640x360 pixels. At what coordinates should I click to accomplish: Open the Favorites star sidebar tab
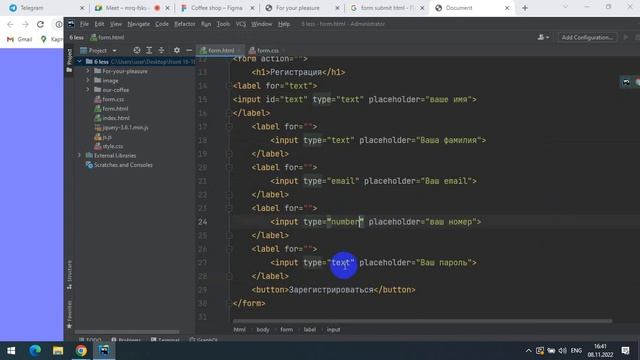pos(69,314)
